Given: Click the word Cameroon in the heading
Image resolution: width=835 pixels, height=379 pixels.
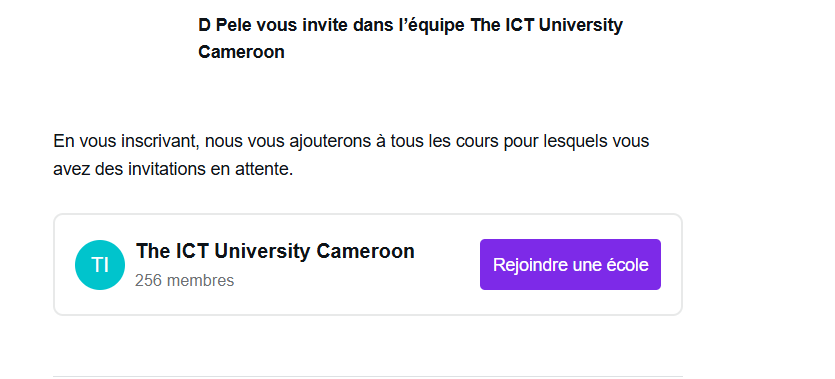Looking at the screenshot, I should click(241, 52).
